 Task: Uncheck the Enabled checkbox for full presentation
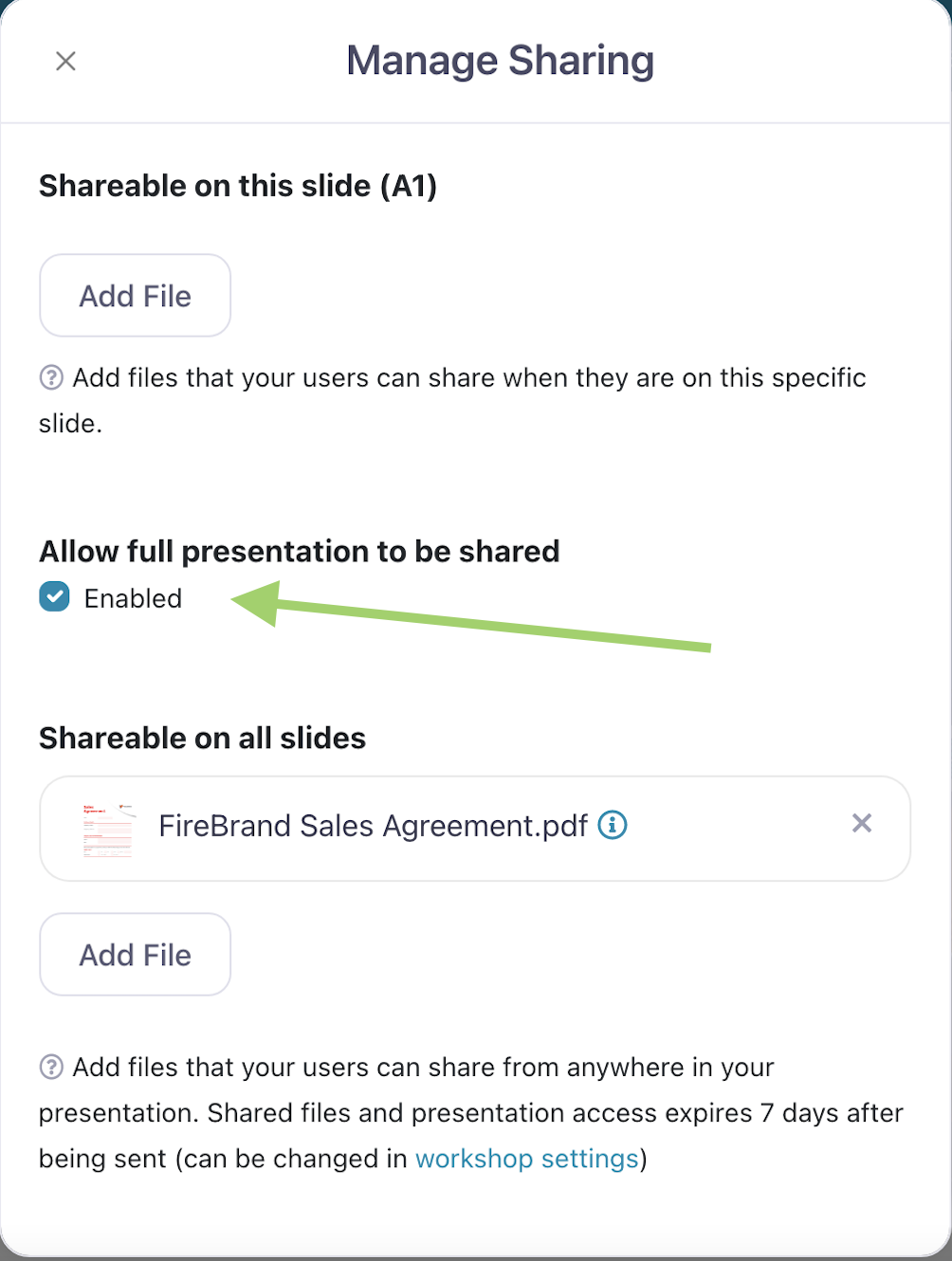tap(54, 597)
